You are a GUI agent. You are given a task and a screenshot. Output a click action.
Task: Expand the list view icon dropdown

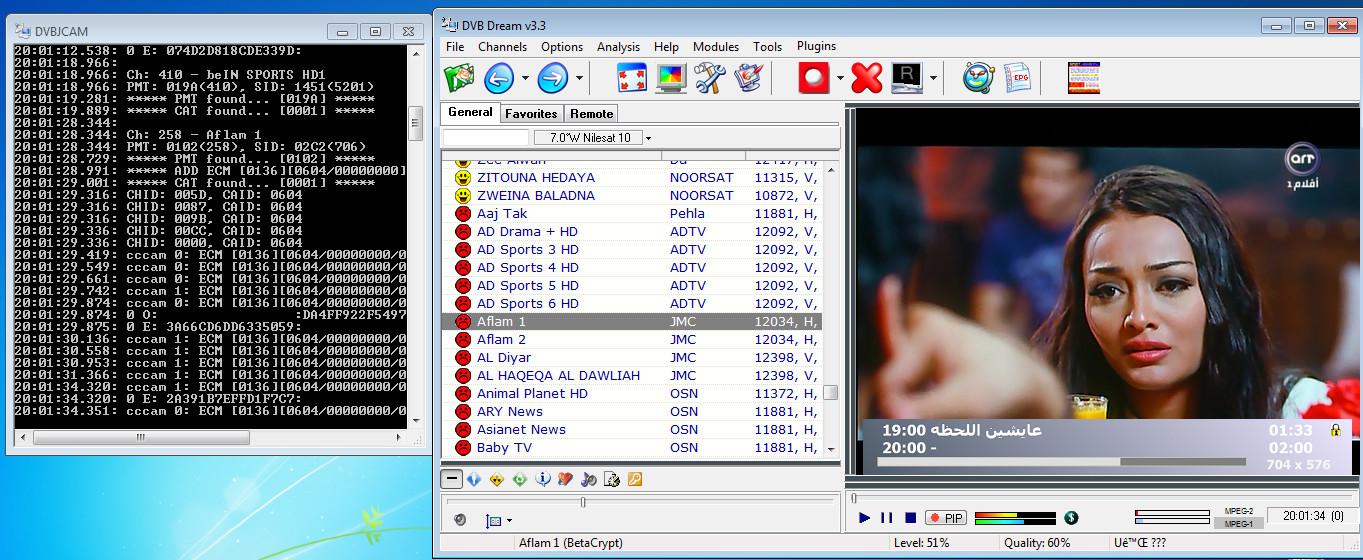(509, 521)
